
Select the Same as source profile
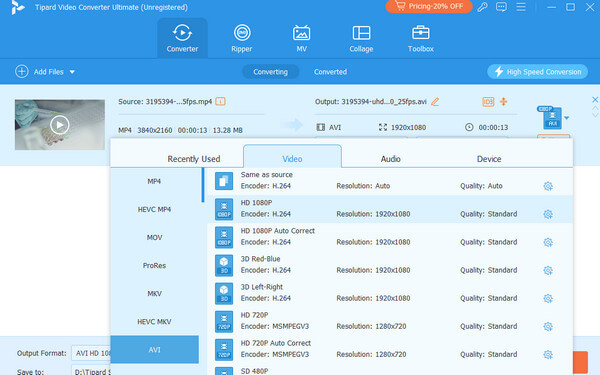(390, 181)
